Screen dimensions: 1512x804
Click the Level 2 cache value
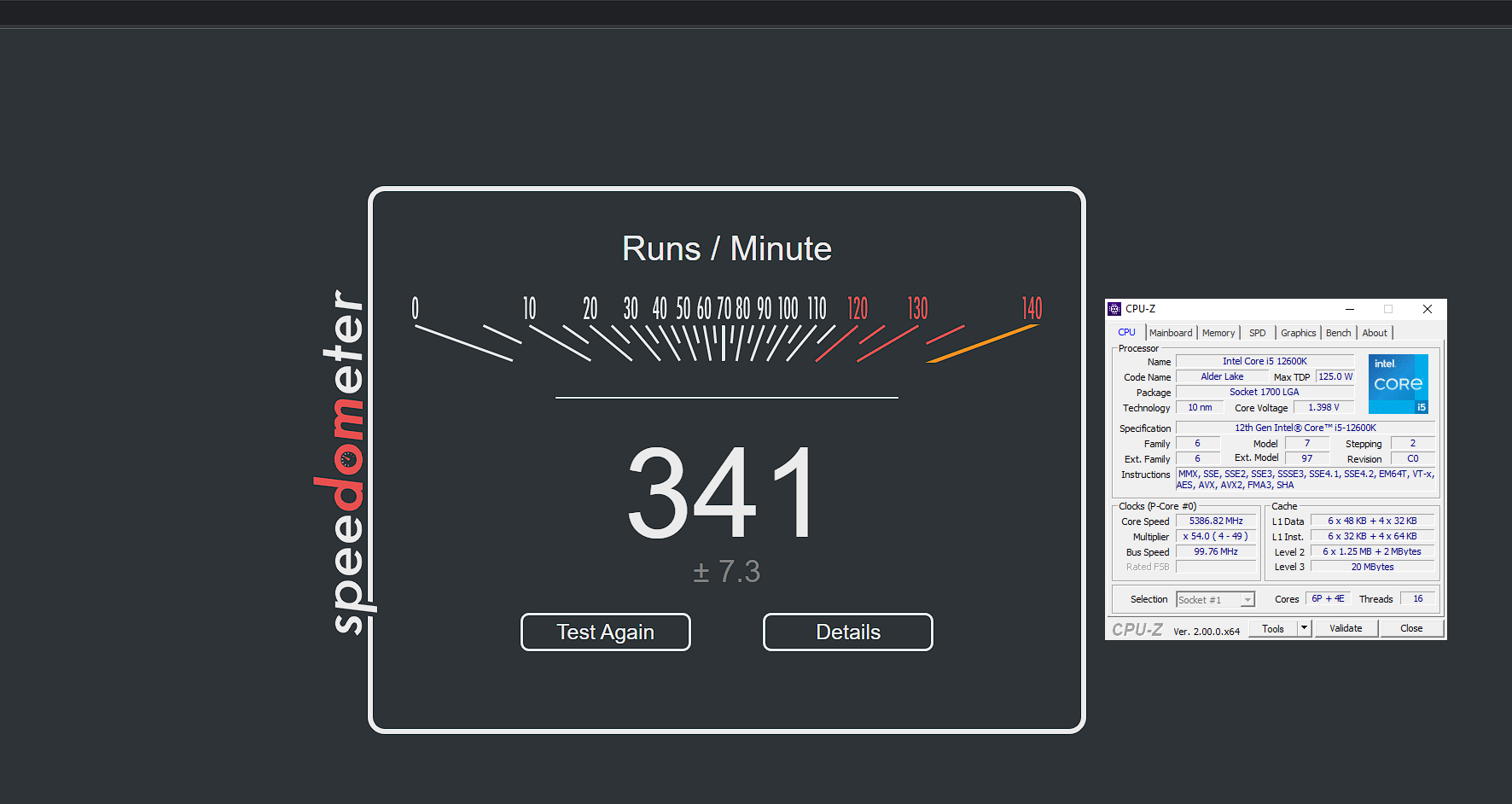pos(1372,552)
